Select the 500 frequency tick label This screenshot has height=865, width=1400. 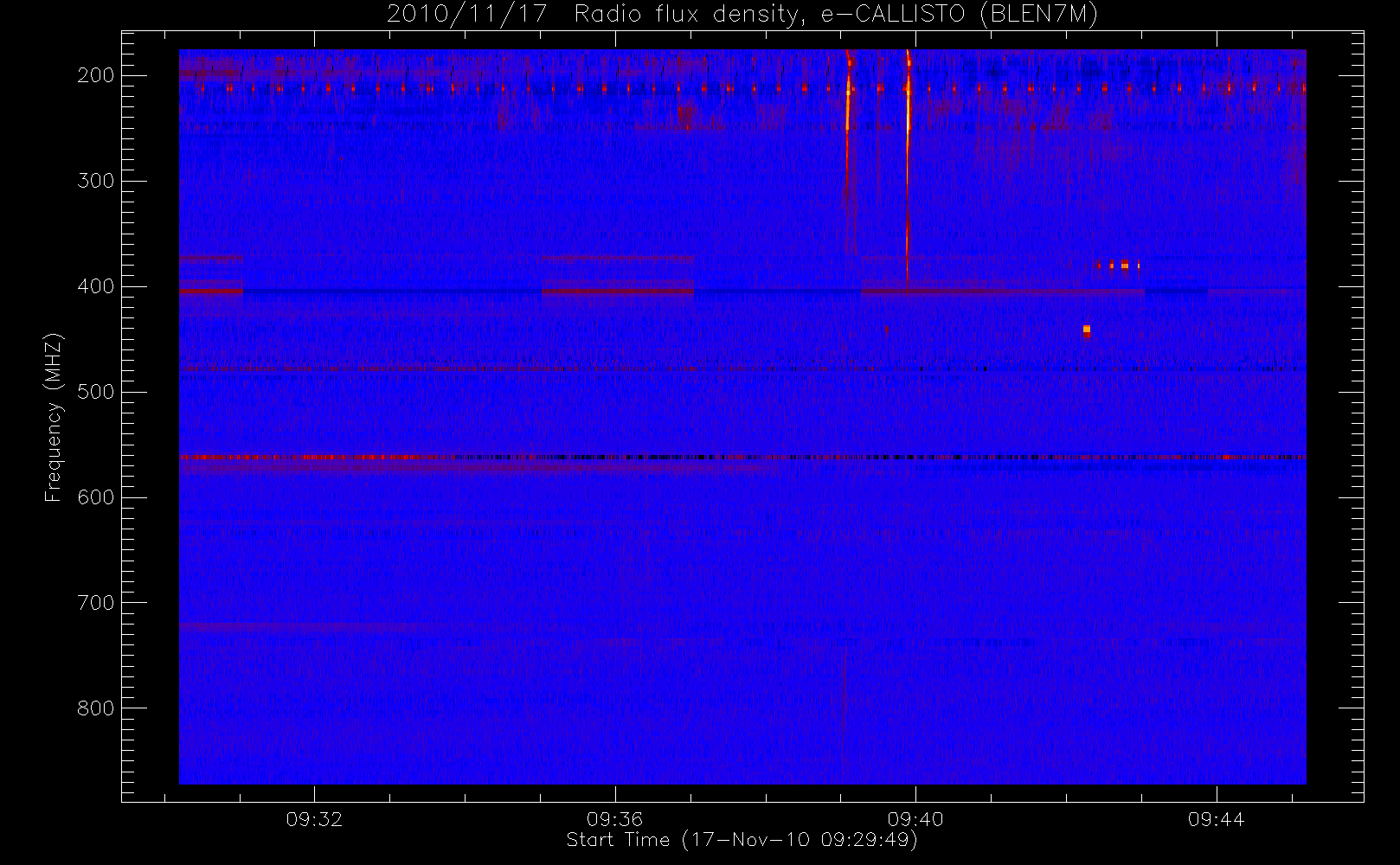click(96, 392)
